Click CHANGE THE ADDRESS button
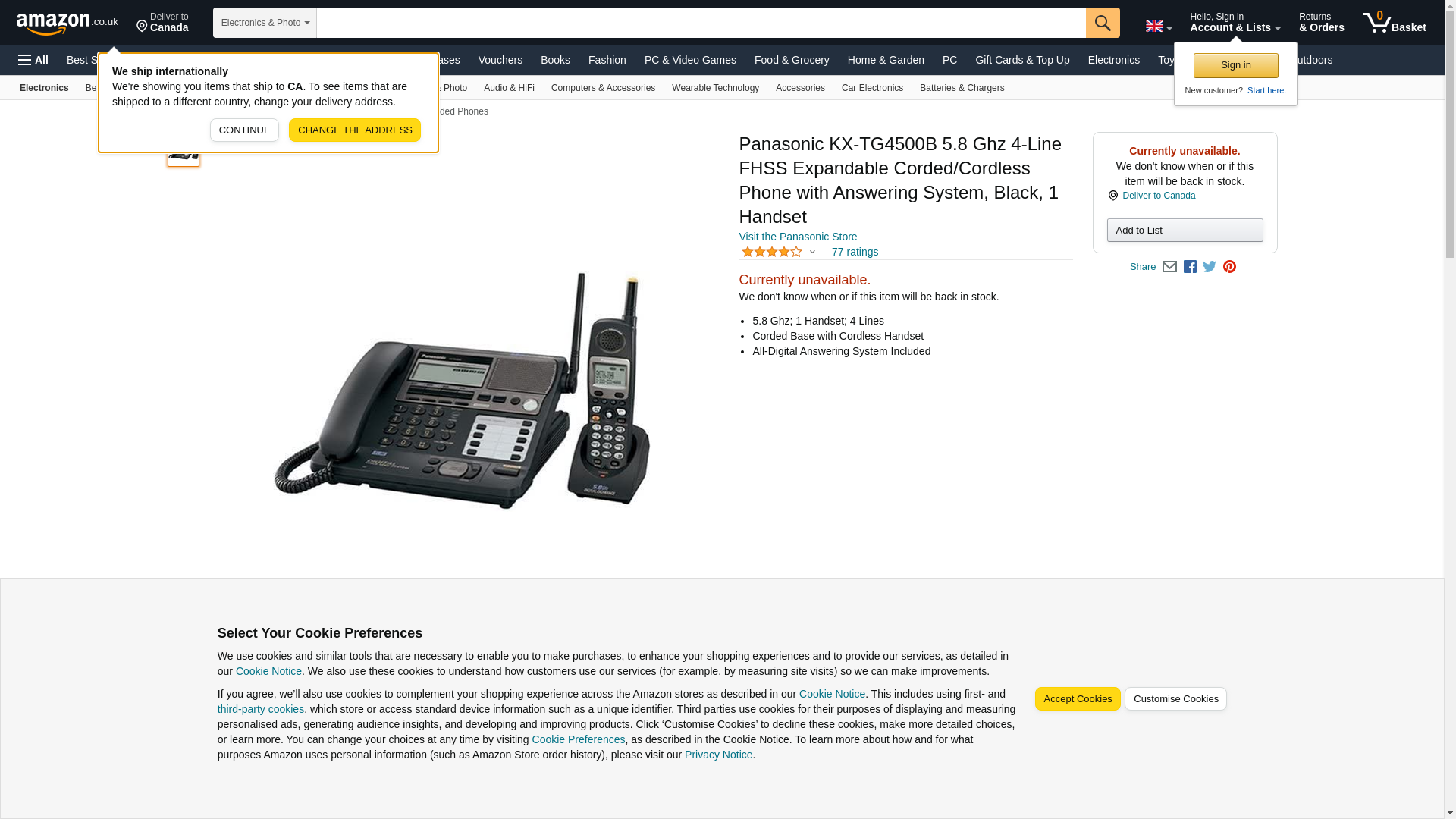 click(x=355, y=130)
